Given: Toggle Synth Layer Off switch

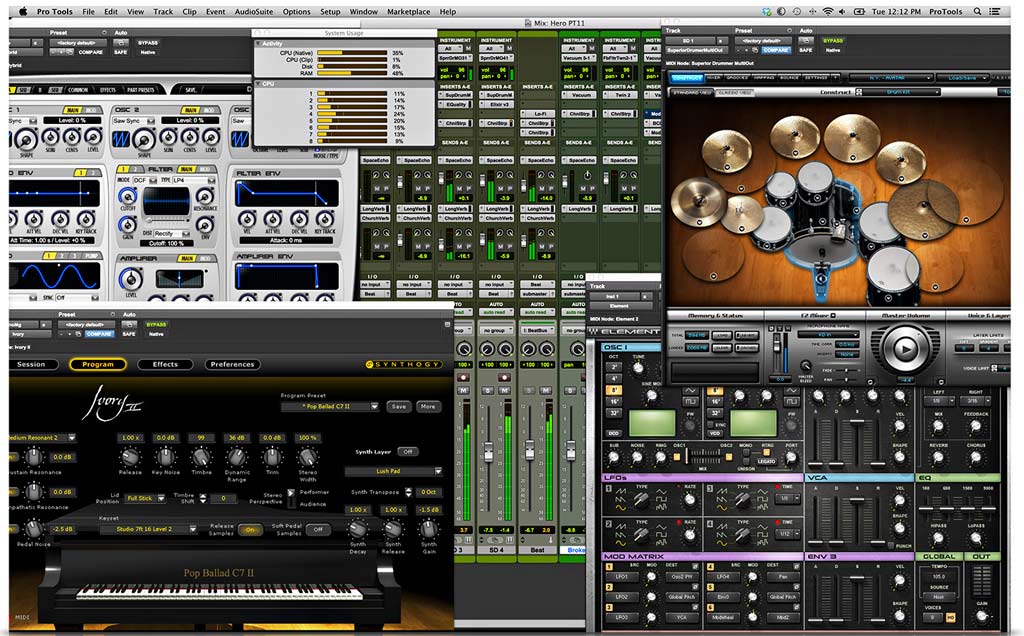Looking at the screenshot, I should tap(408, 452).
